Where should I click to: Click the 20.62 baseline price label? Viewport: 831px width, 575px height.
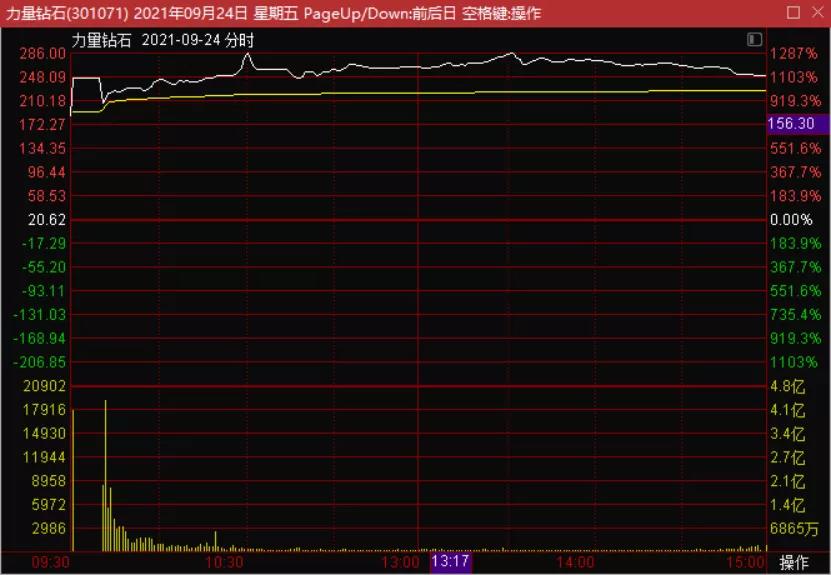[47, 220]
